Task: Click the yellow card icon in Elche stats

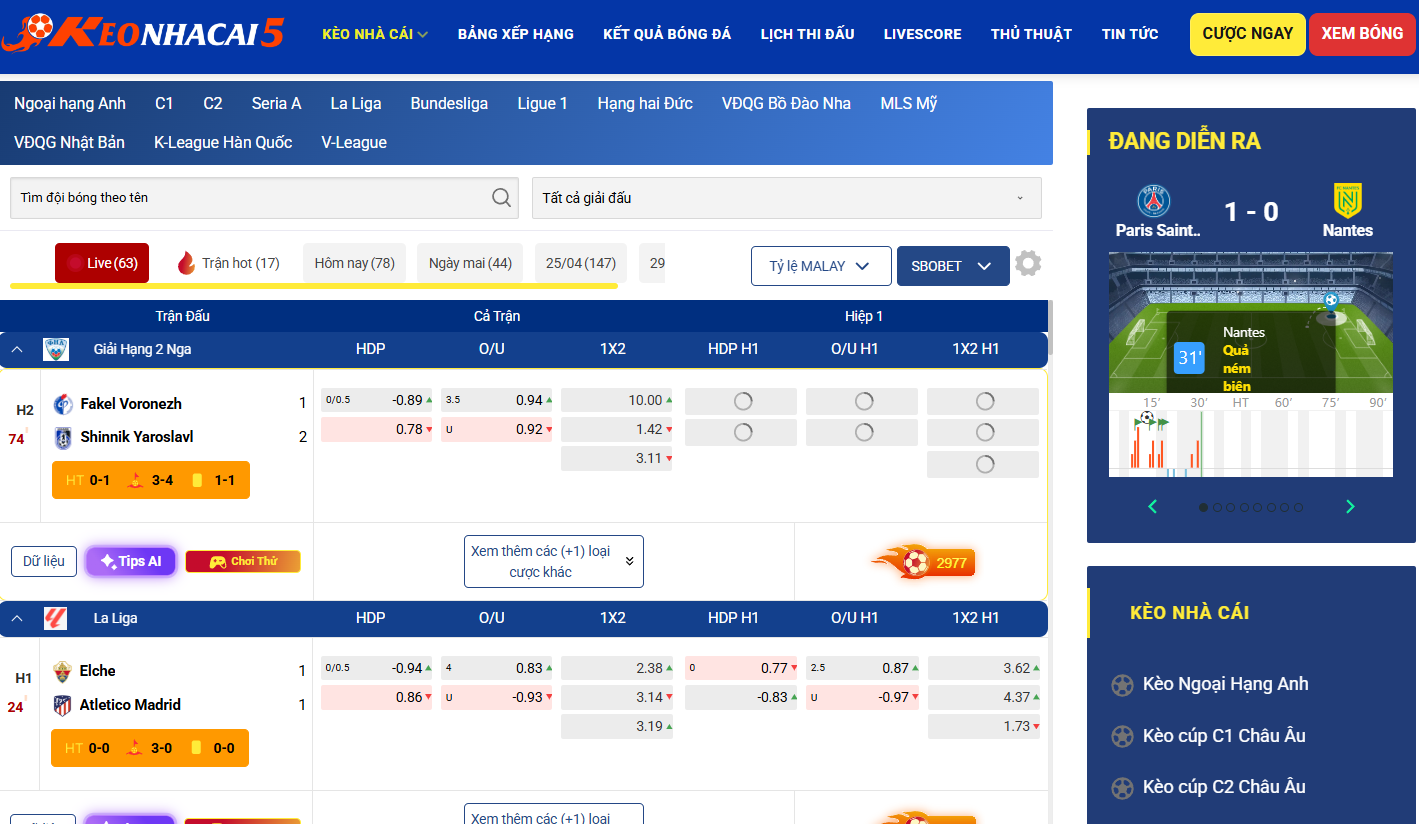Action: [197, 748]
